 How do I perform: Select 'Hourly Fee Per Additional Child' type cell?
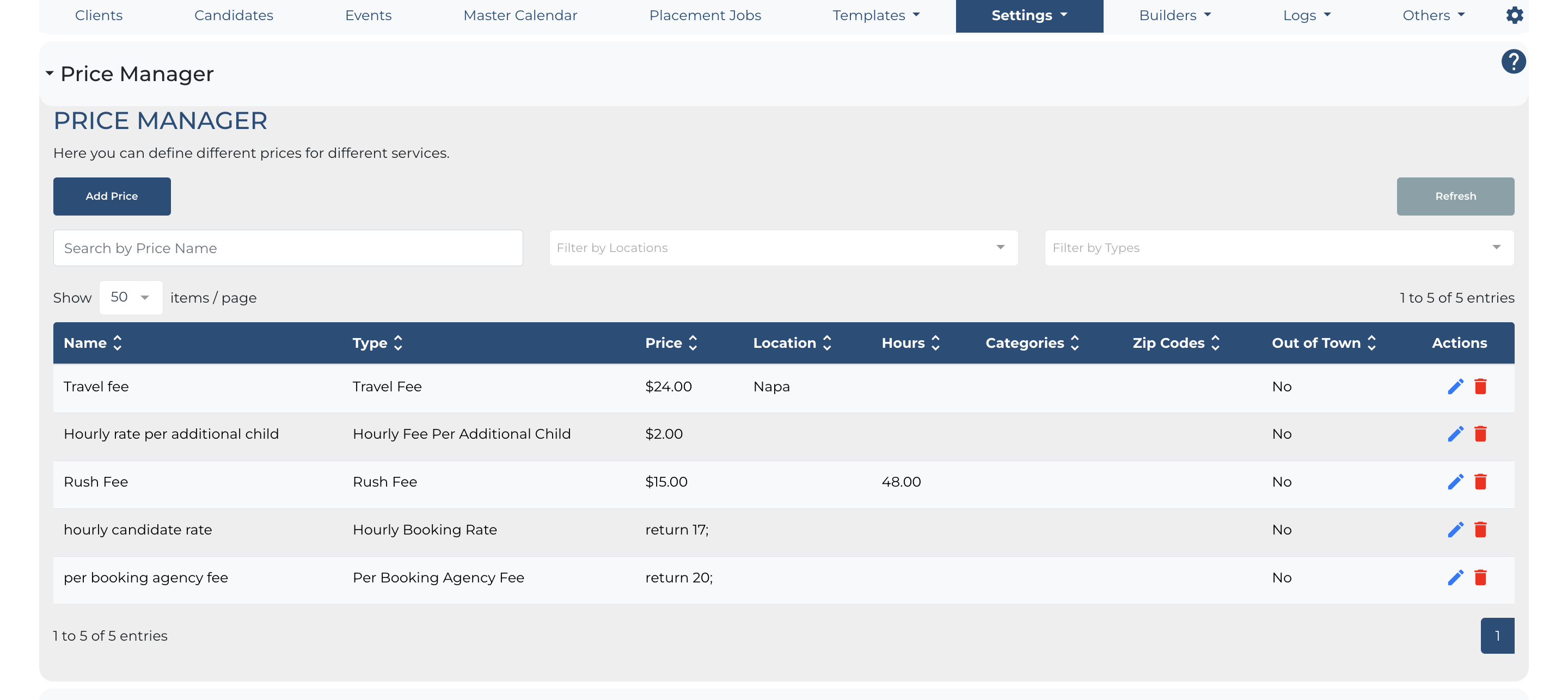(461, 434)
